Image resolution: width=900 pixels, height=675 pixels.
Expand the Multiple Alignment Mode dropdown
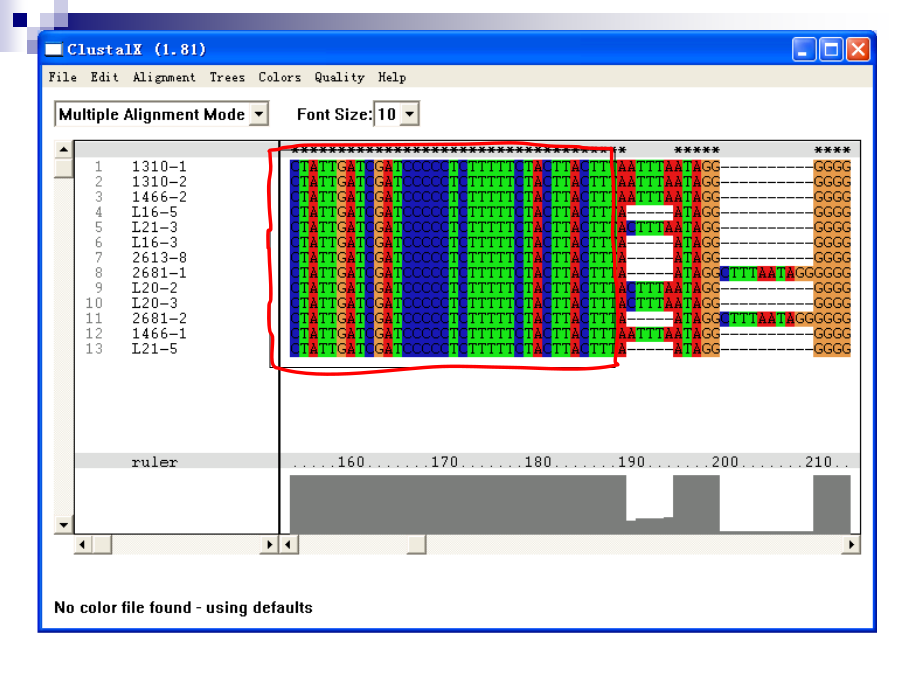click(259, 114)
